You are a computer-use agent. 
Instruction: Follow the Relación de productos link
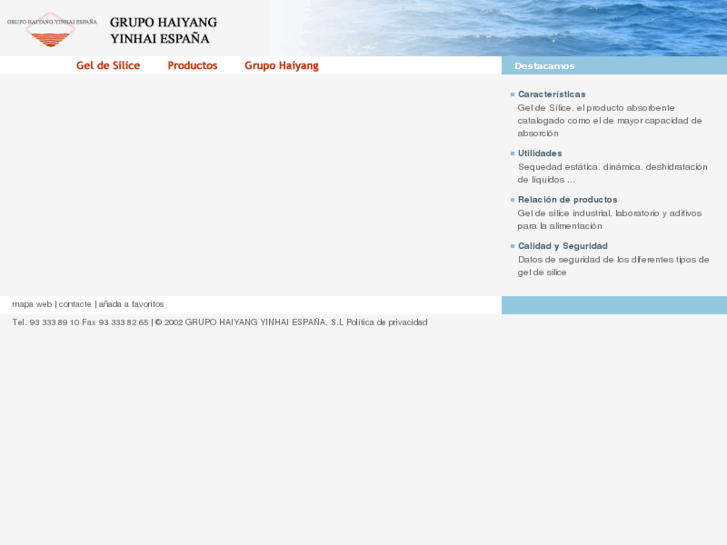(568, 199)
